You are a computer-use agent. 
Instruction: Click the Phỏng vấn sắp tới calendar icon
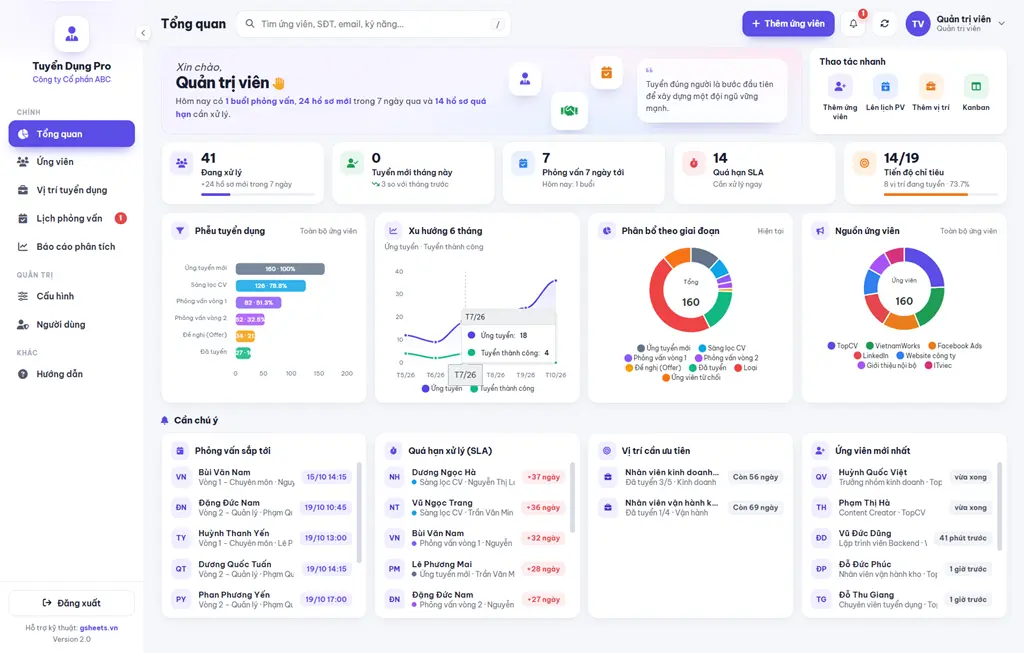click(x=180, y=451)
